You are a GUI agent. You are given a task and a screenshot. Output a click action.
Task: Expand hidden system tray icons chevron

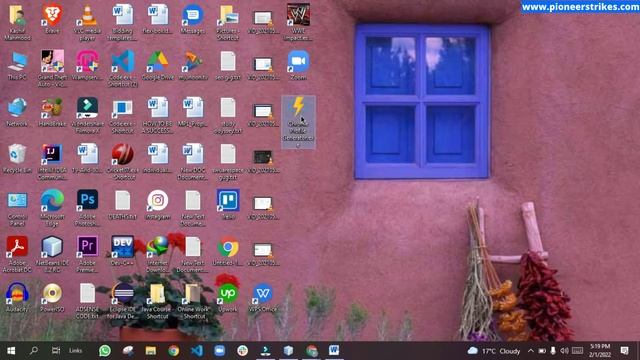(x=531, y=351)
